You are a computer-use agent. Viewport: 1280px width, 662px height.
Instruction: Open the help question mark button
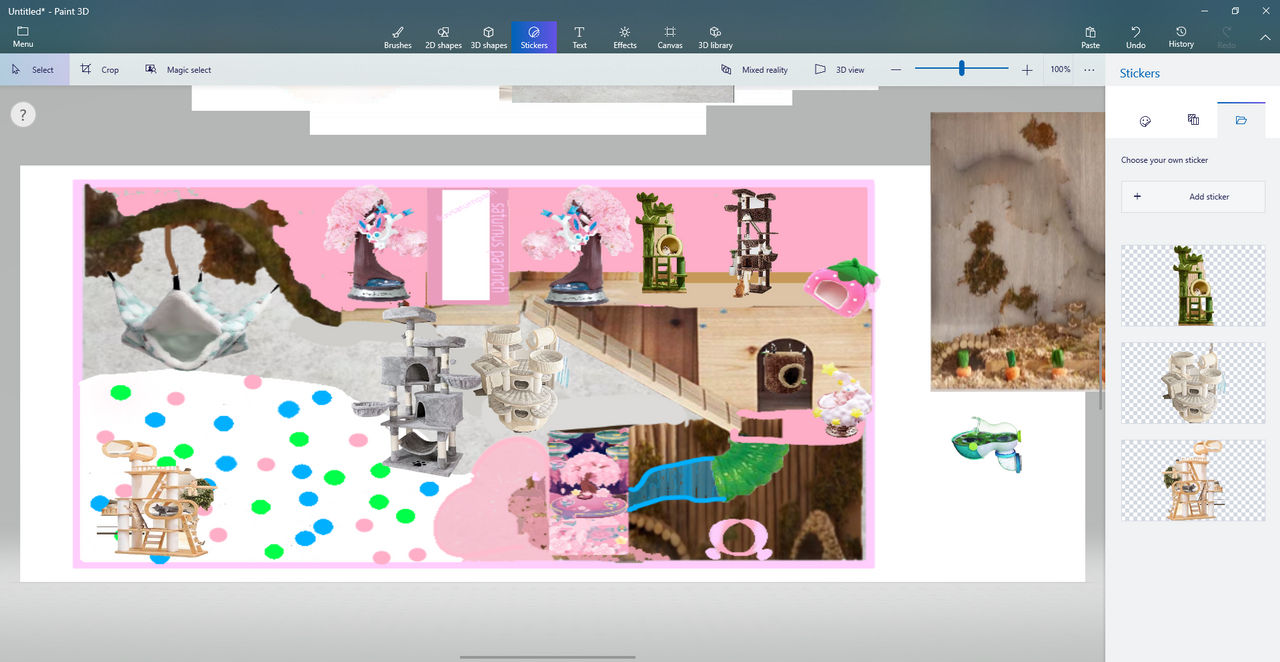[x=22, y=114]
